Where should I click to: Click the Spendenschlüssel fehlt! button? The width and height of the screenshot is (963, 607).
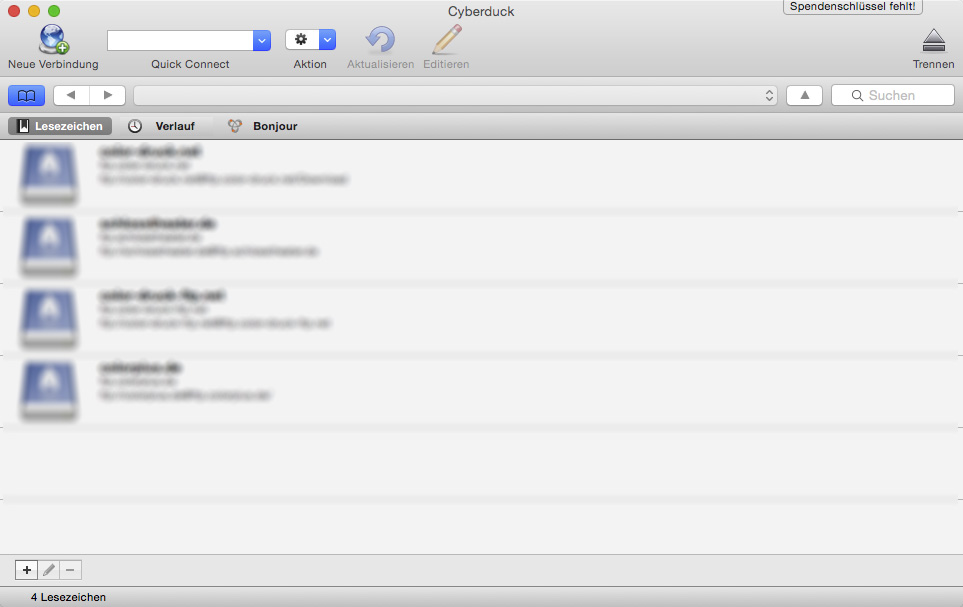point(852,7)
